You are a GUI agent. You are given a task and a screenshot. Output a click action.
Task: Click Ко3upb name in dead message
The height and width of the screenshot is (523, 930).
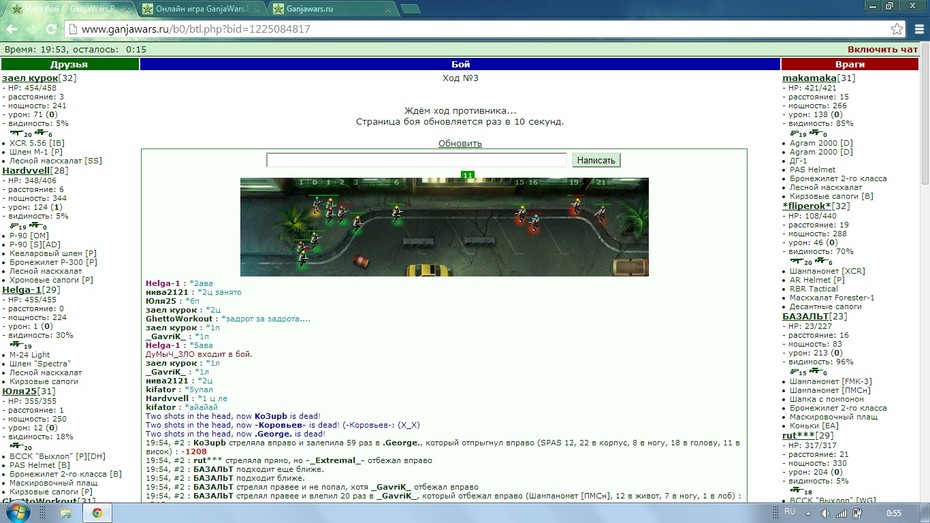270,416
